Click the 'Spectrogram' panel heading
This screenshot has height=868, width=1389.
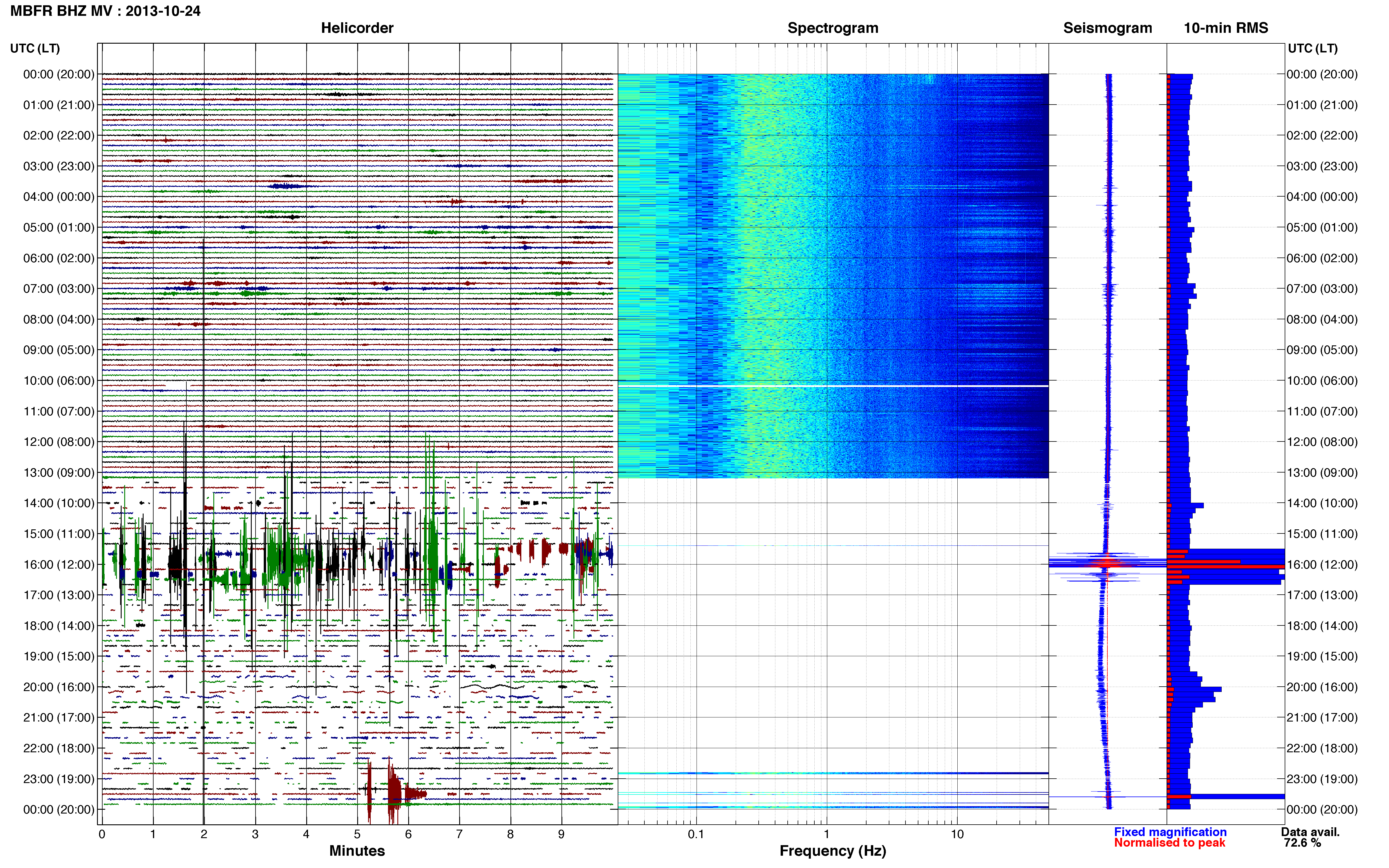pos(833,28)
